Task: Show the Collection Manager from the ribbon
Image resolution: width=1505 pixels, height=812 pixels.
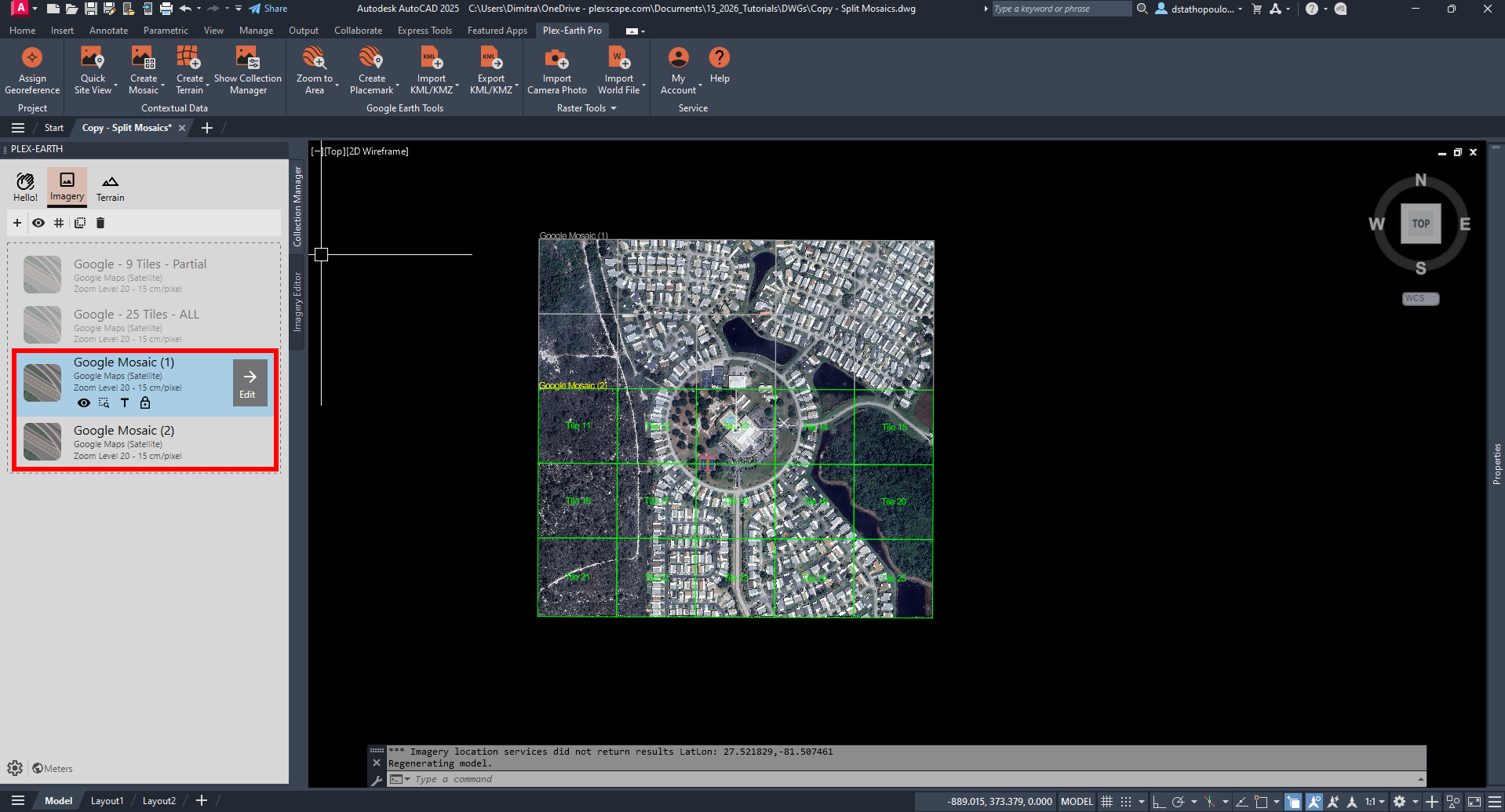Action: [x=248, y=69]
